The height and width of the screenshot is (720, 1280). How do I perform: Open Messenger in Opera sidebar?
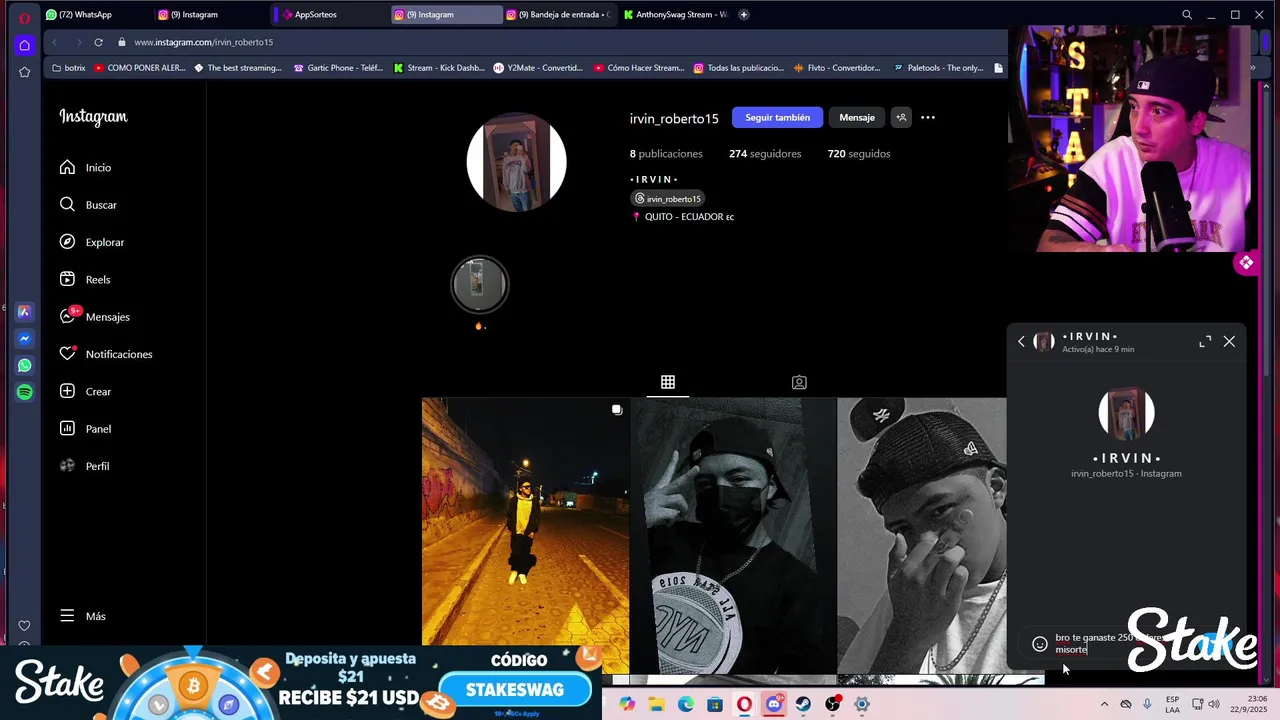click(x=24, y=339)
